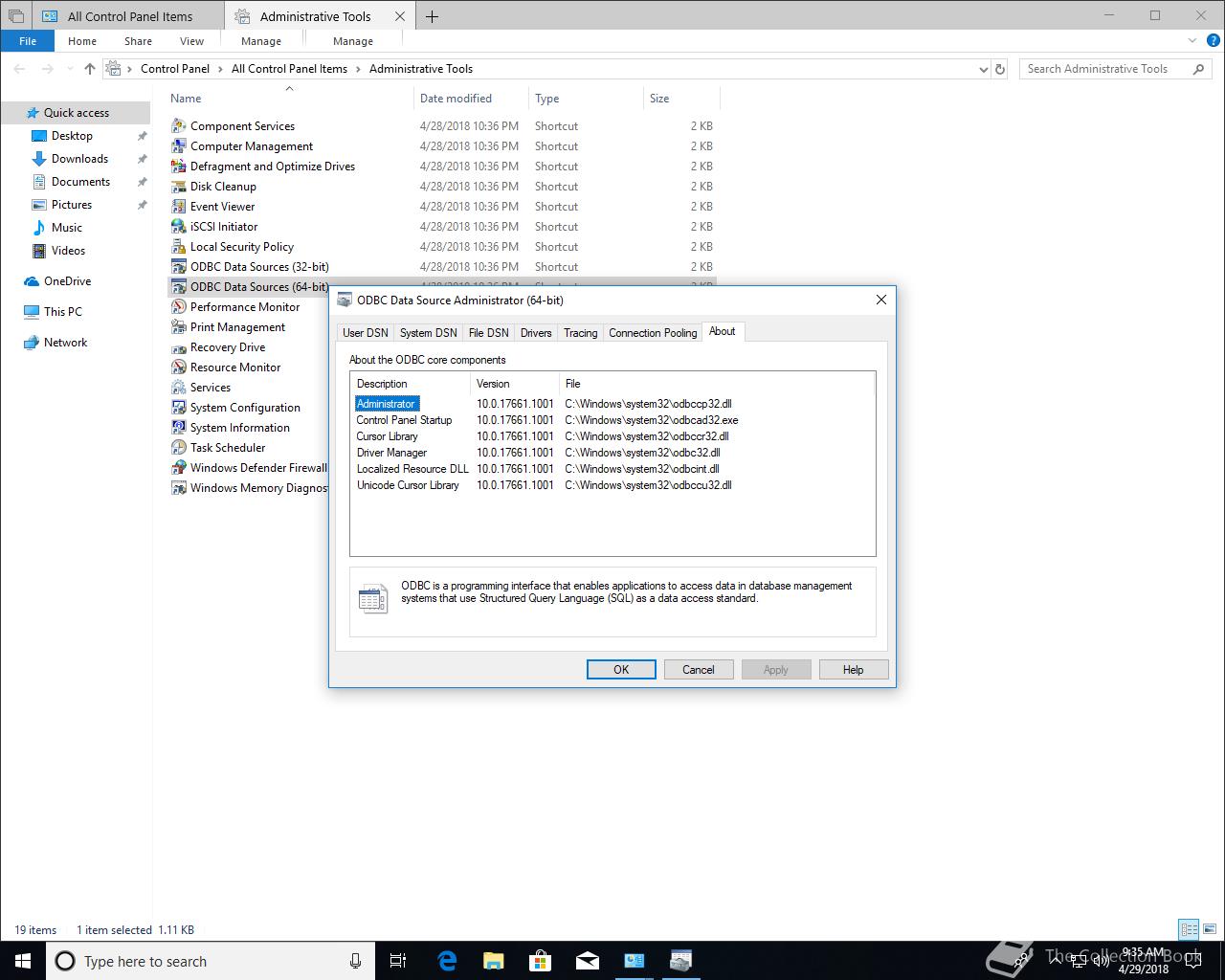
Task: Select Event Viewer icon
Action: pyautogui.click(x=178, y=206)
